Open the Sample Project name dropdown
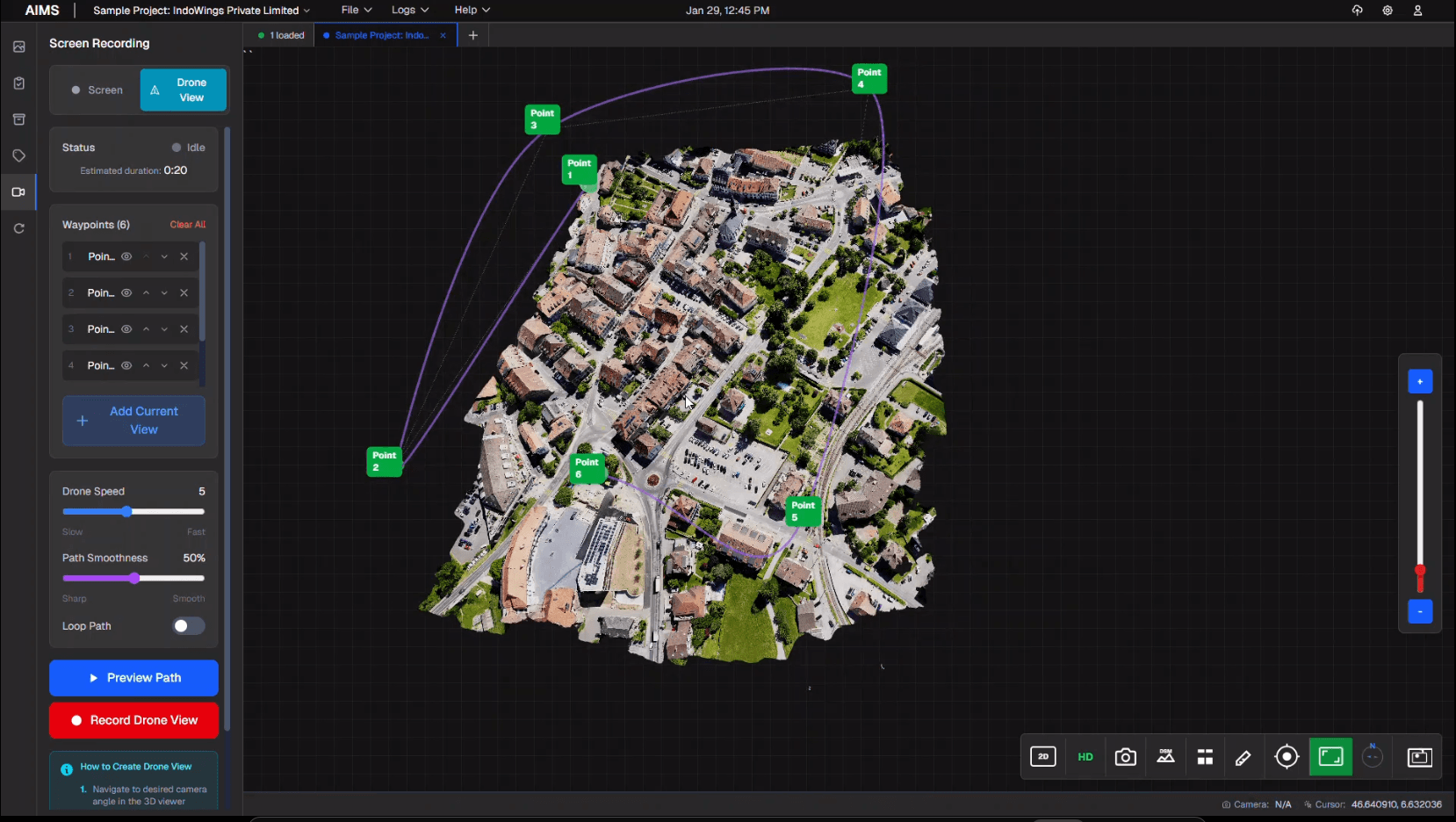Screen dimensions: 1456x822 (x=202, y=11)
